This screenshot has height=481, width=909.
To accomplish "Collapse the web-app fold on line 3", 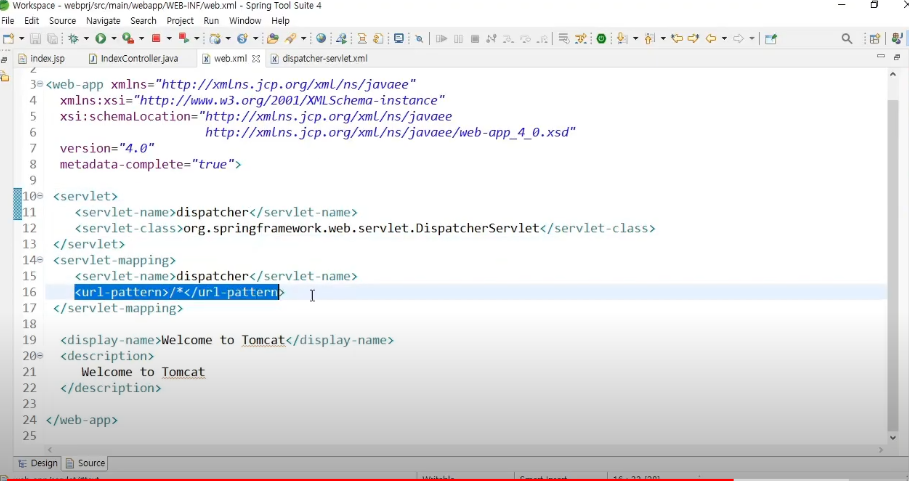I will 40,84.
